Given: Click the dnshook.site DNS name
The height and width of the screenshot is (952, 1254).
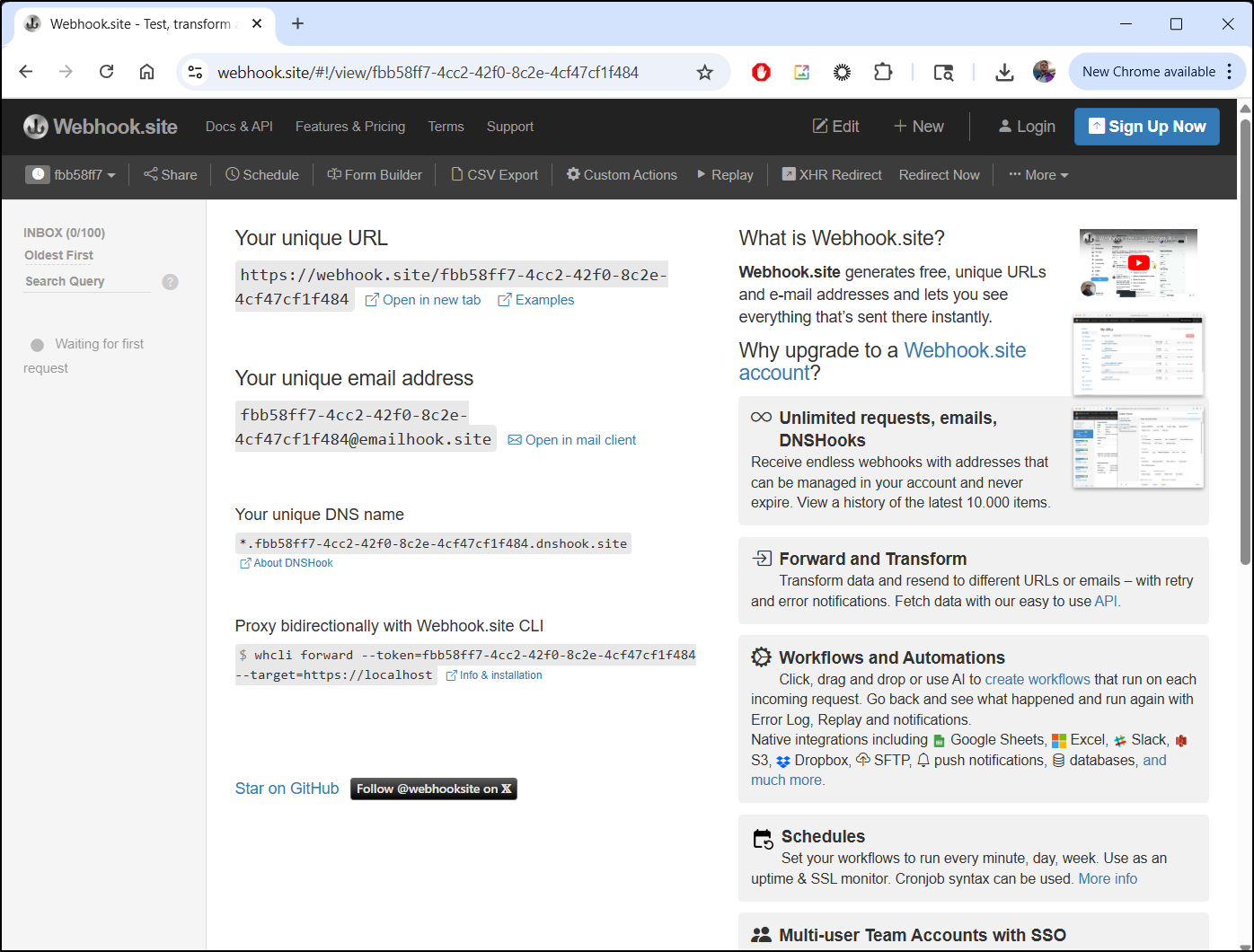Looking at the screenshot, I should 433,543.
